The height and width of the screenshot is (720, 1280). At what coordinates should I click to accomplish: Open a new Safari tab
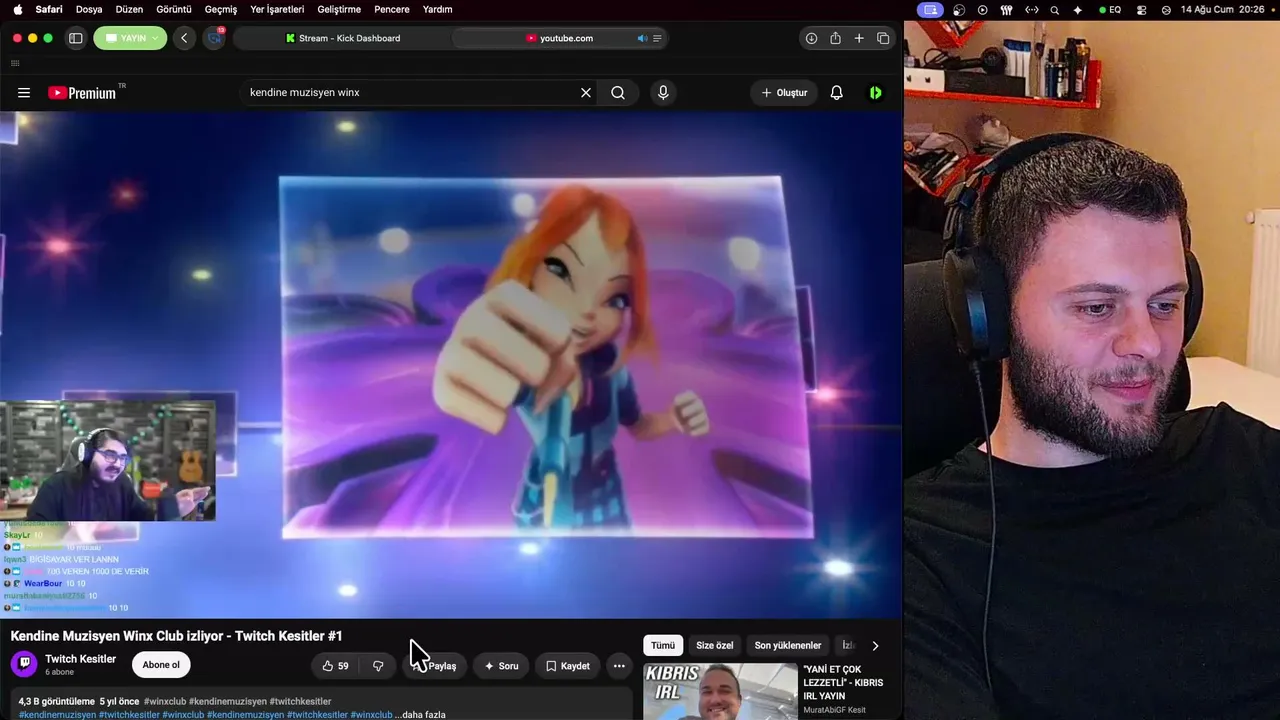point(859,38)
